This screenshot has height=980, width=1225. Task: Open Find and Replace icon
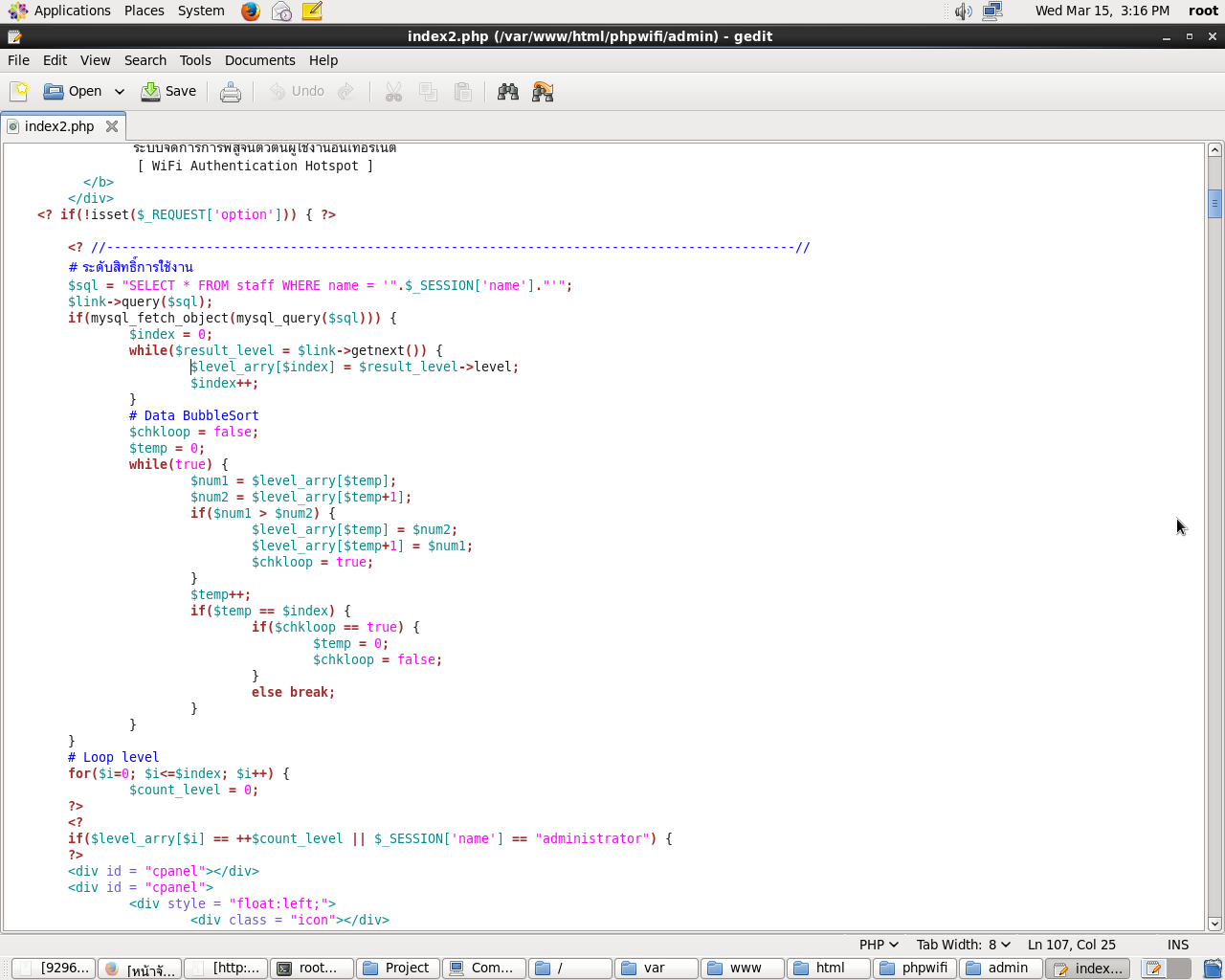click(543, 92)
